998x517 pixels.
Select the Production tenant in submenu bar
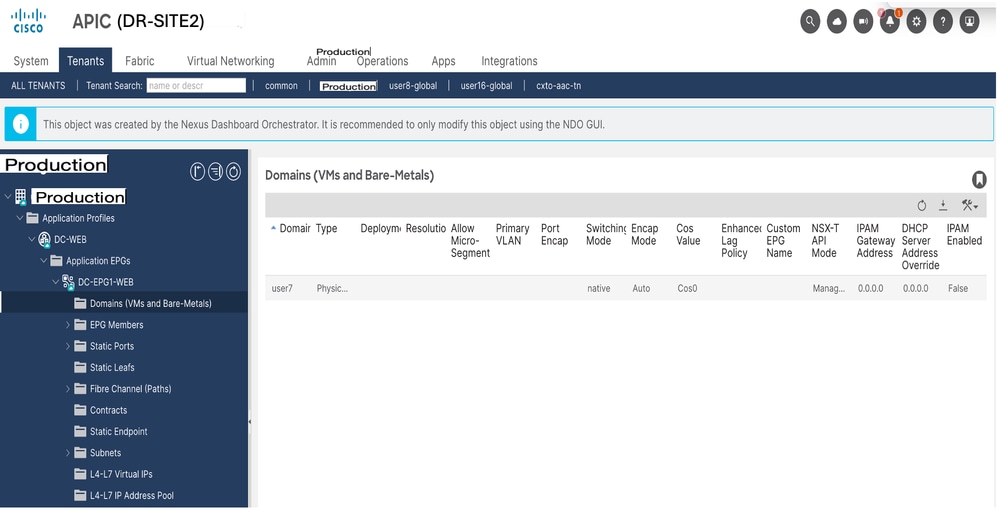(349, 86)
